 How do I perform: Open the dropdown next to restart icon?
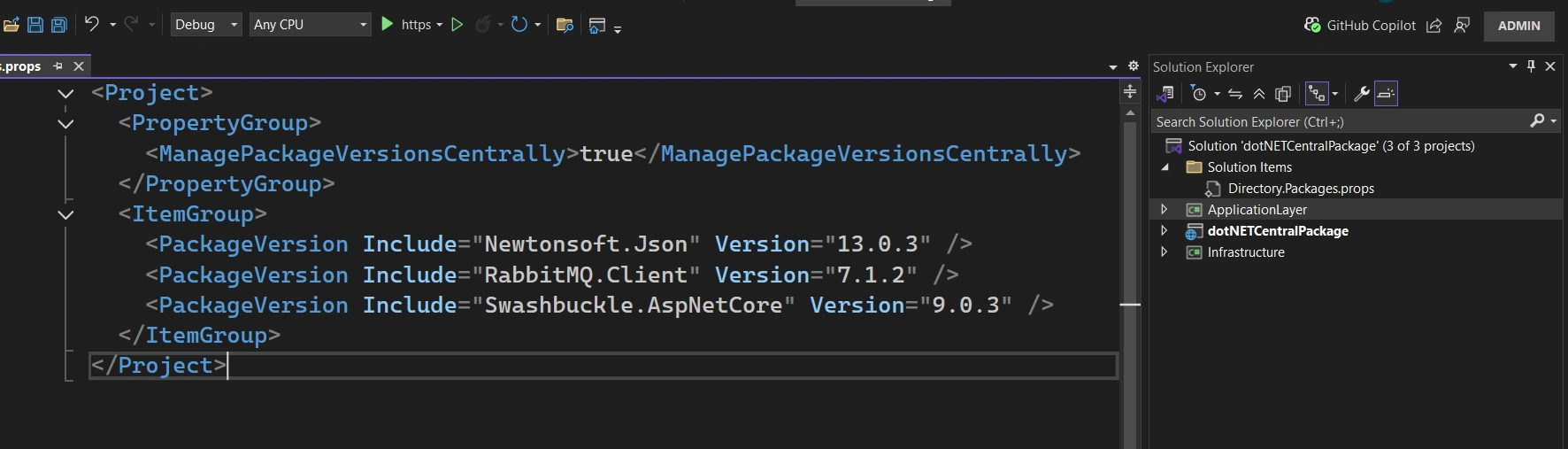click(538, 25)
